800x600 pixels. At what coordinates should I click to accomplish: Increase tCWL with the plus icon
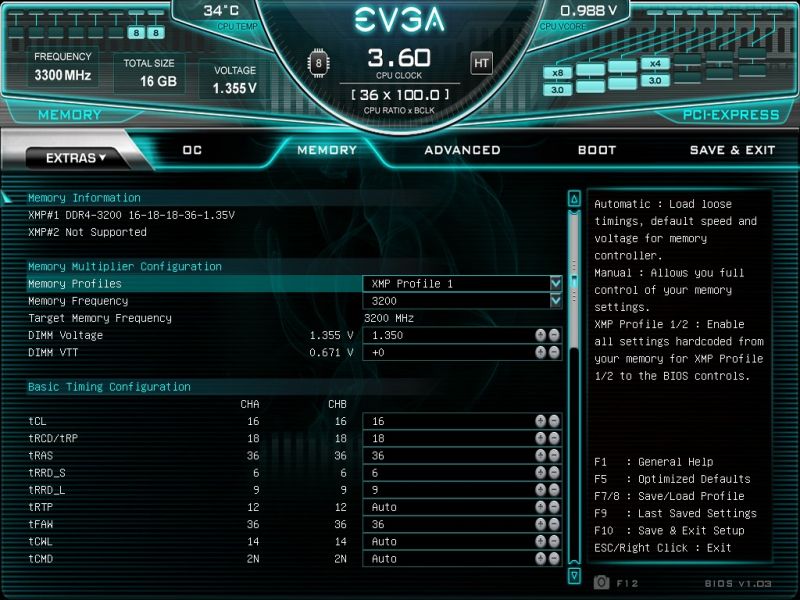coord(540,541)
